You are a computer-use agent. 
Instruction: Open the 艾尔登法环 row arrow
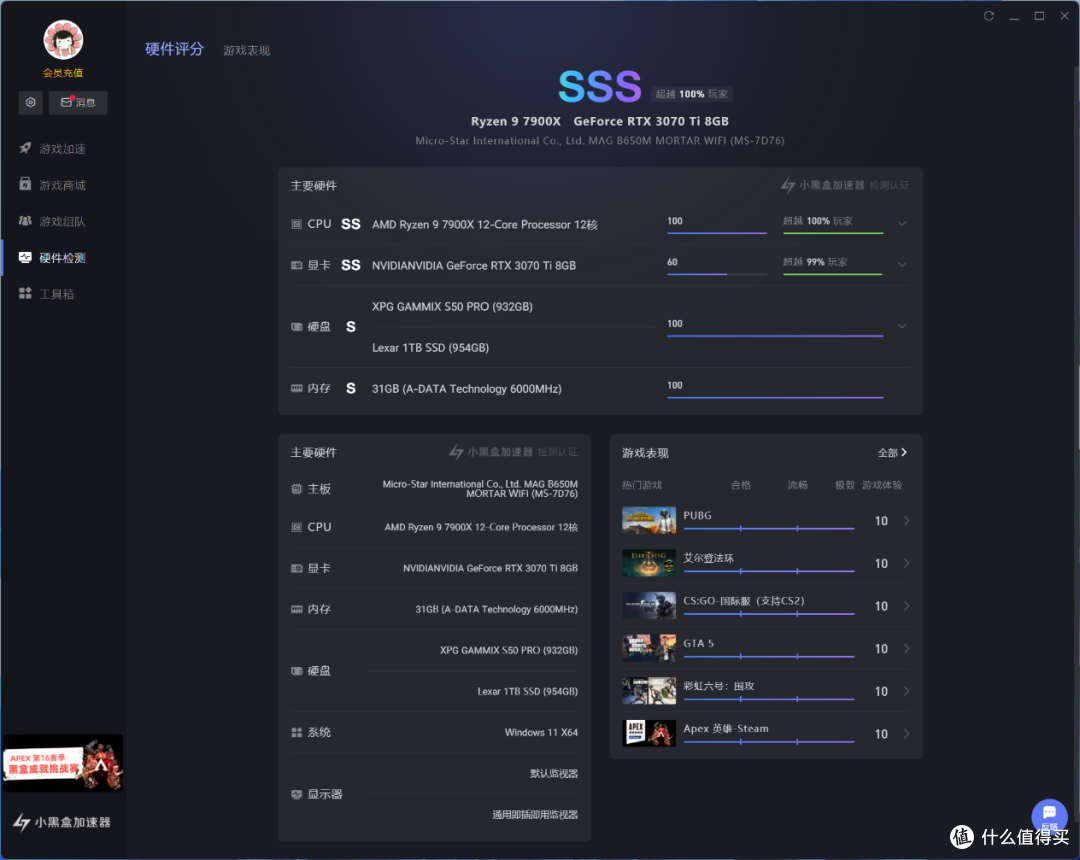[x=906, y=563]
